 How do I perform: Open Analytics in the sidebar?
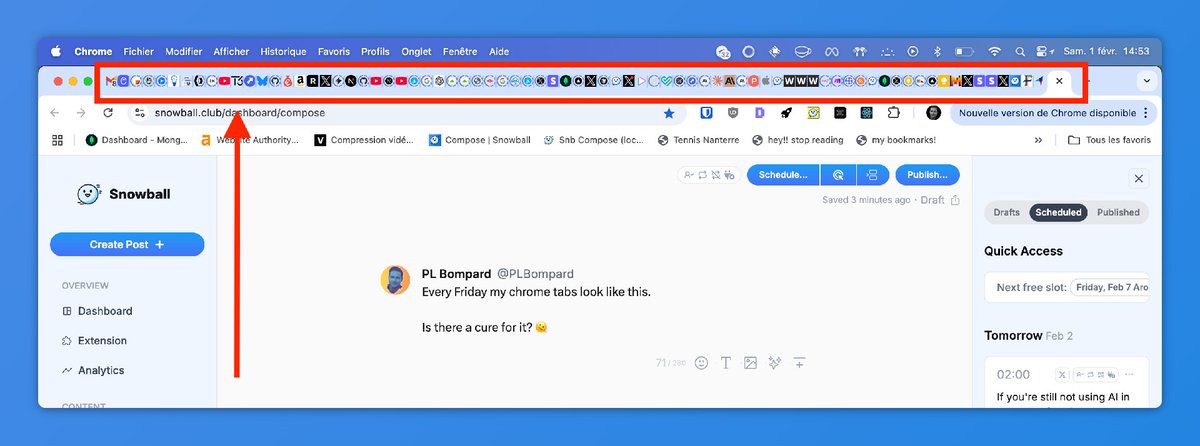point(94,370)
